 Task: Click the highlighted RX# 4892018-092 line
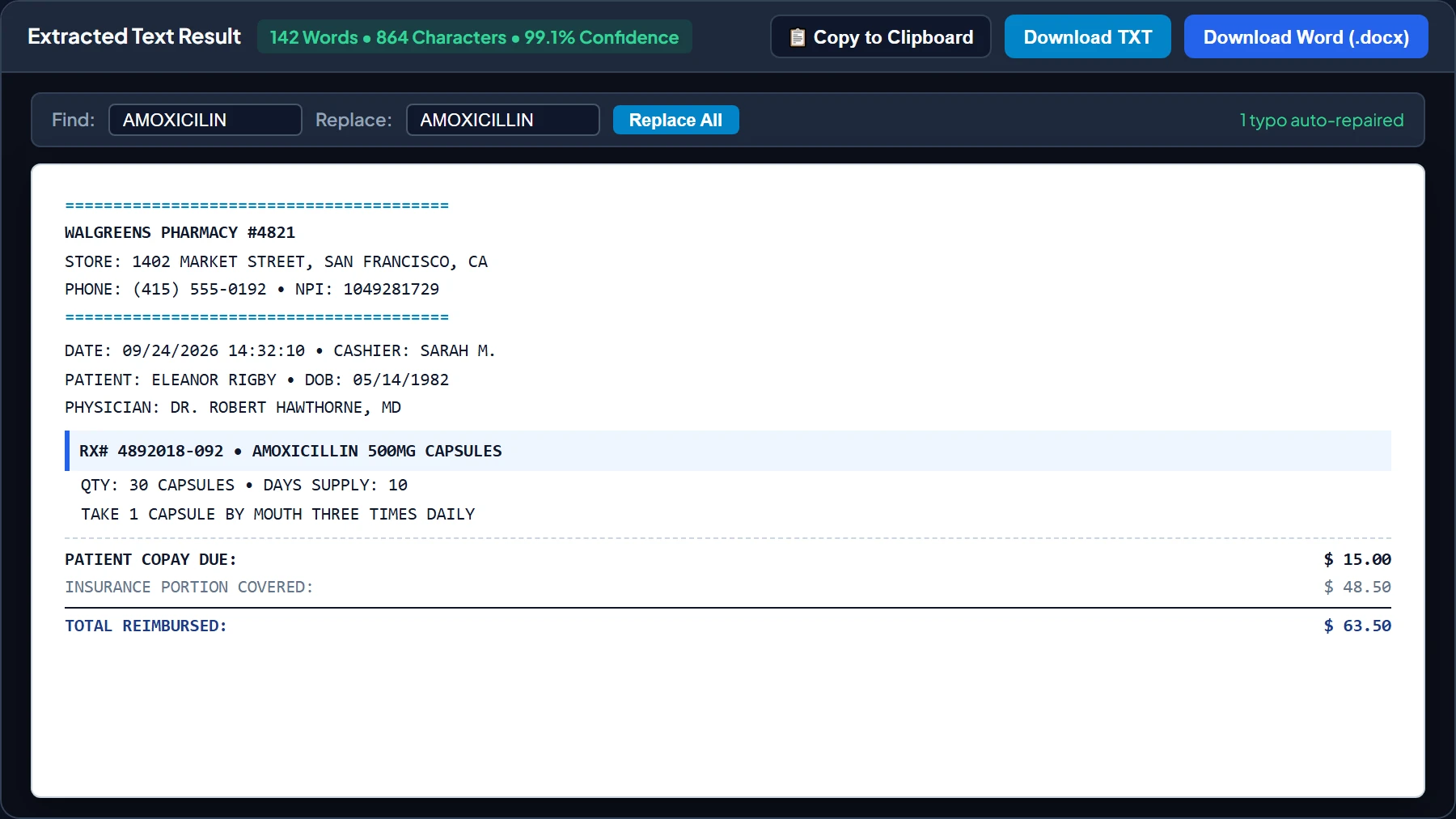[728, 451]
